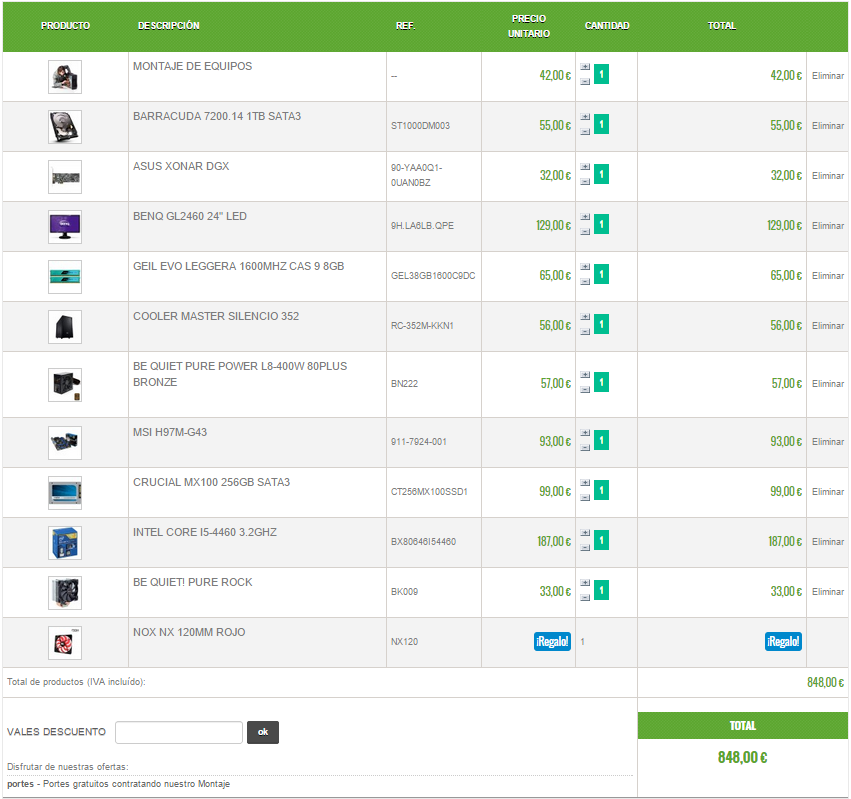Remove Cooler Master Silencio 352 with Eliminar
The image size is (851, 799).
(828, 326)
